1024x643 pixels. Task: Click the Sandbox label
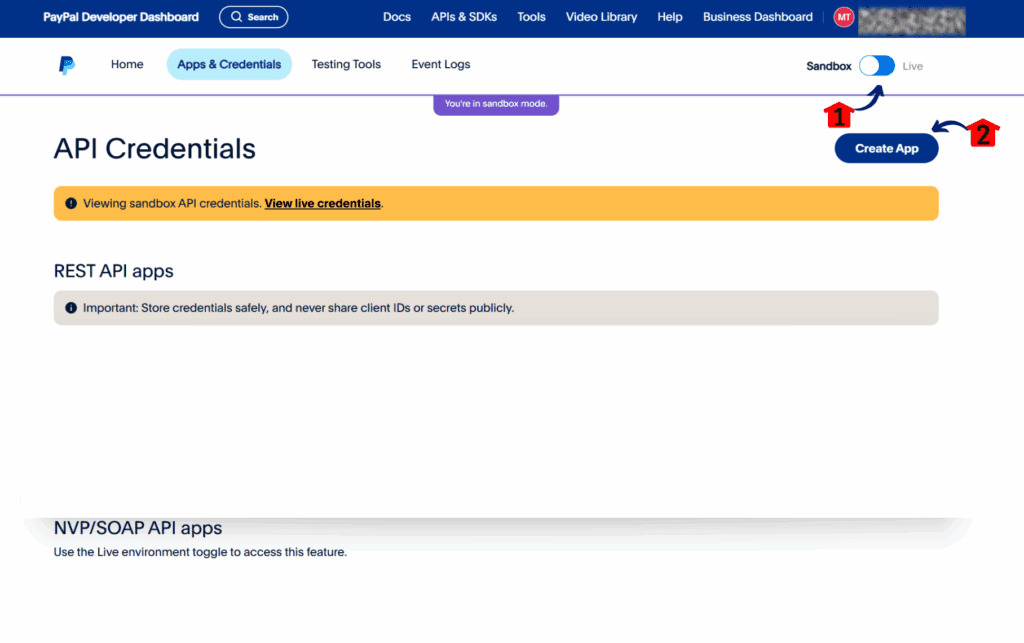point(829,67)
